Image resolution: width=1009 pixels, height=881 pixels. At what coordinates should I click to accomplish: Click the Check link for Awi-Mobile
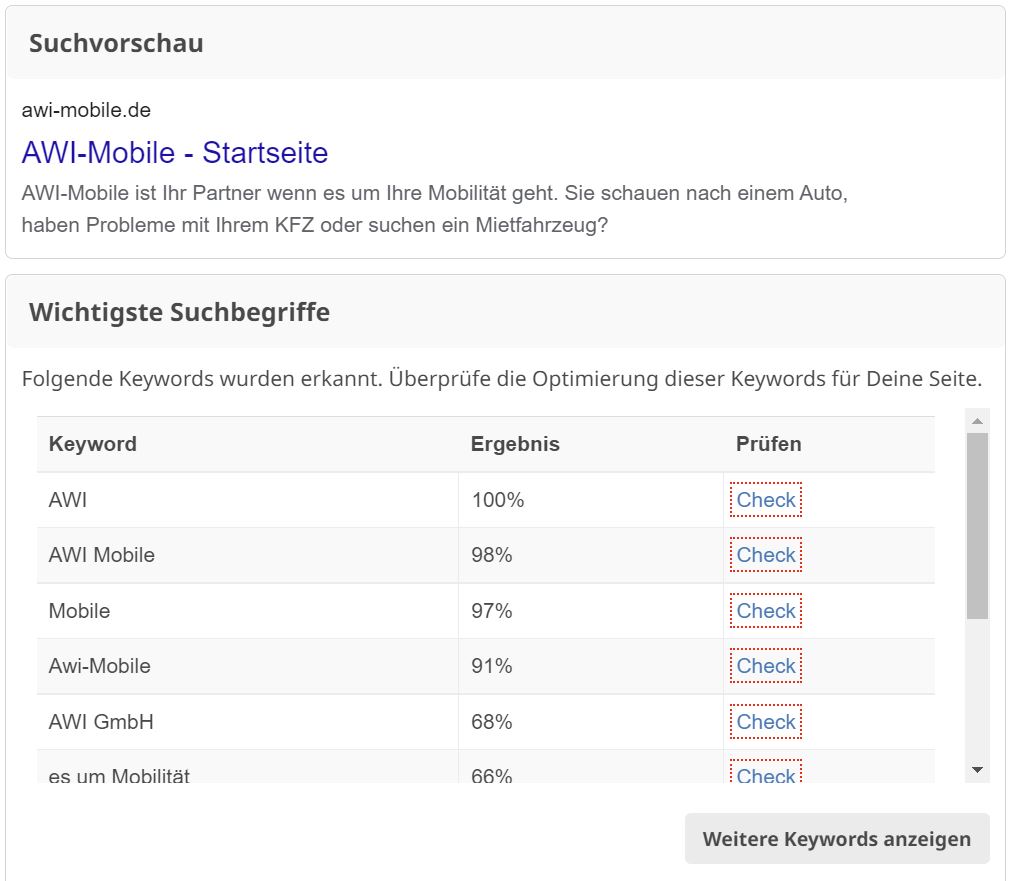point(766,666)
